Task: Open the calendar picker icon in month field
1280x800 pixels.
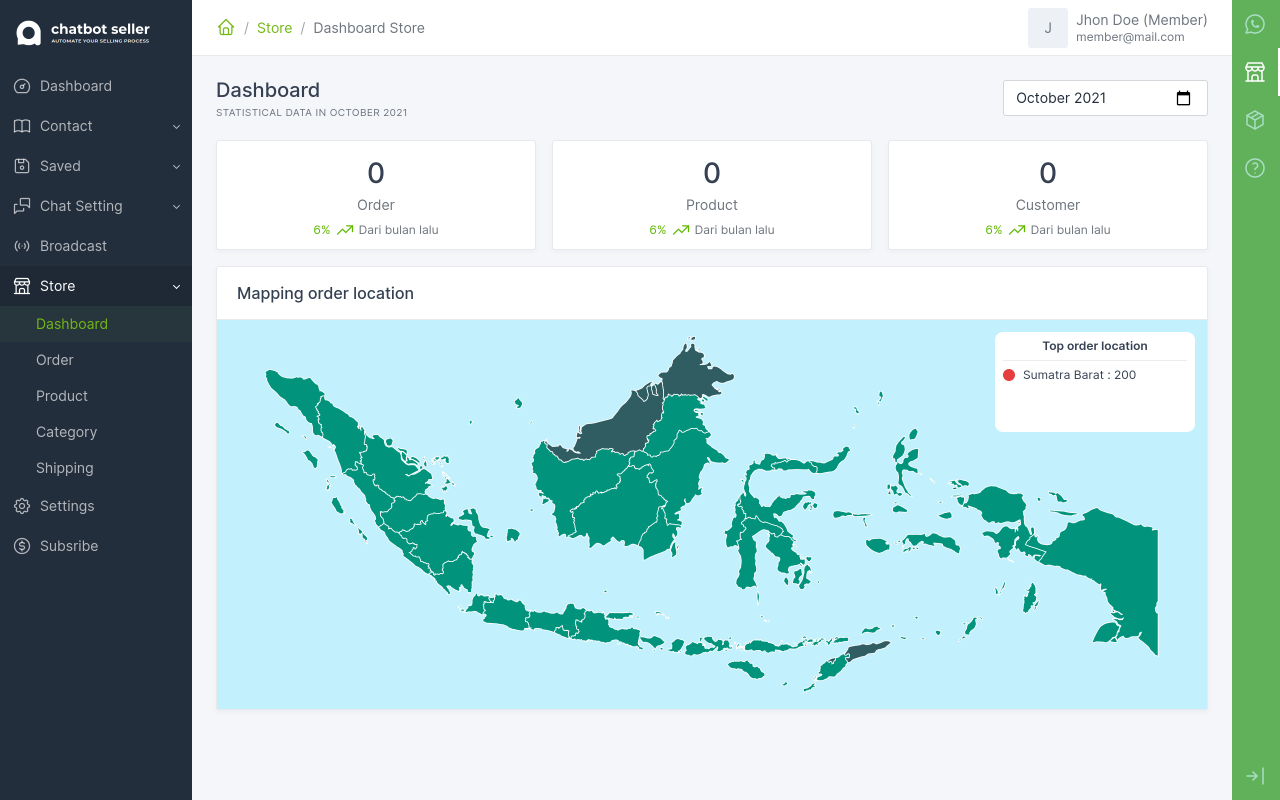Action: pyautogui.click(x=1184, y=98)
